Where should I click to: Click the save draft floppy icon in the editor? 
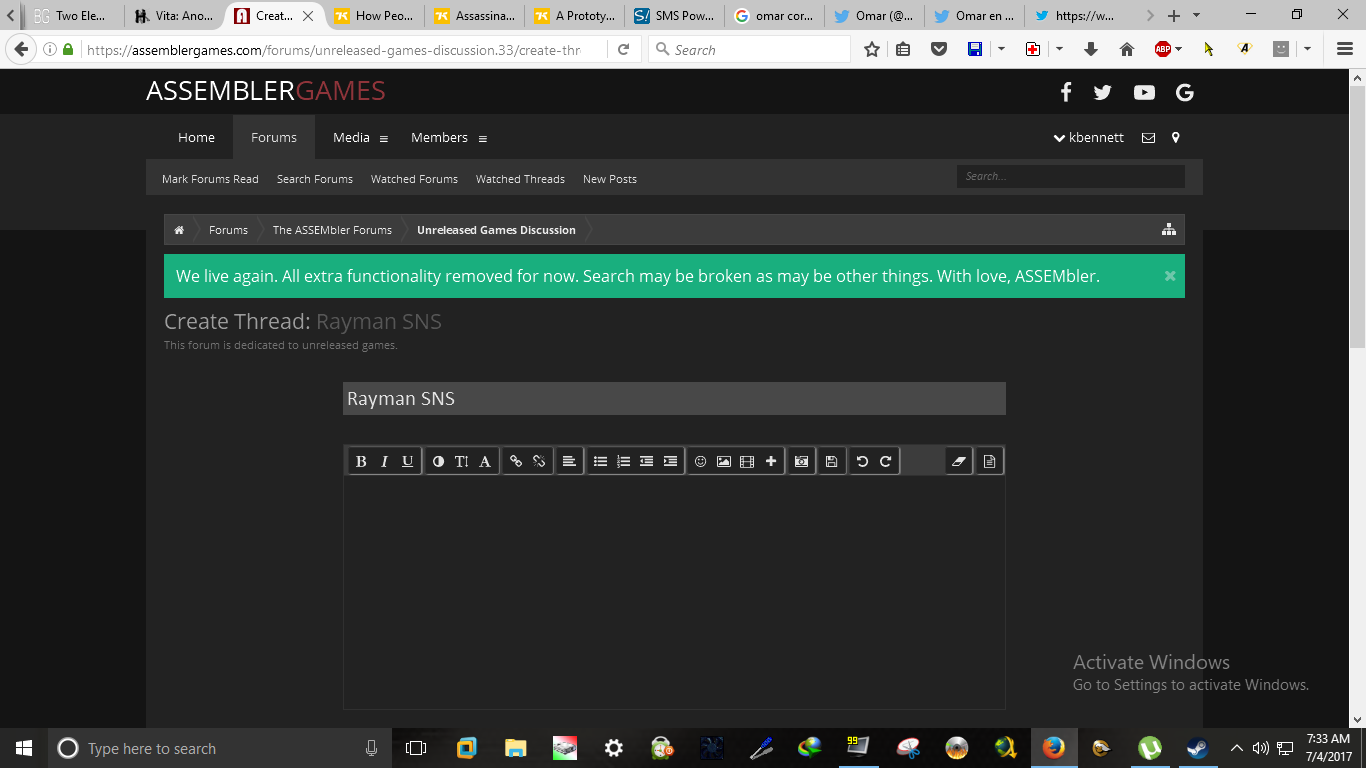(x=831, y=461)
